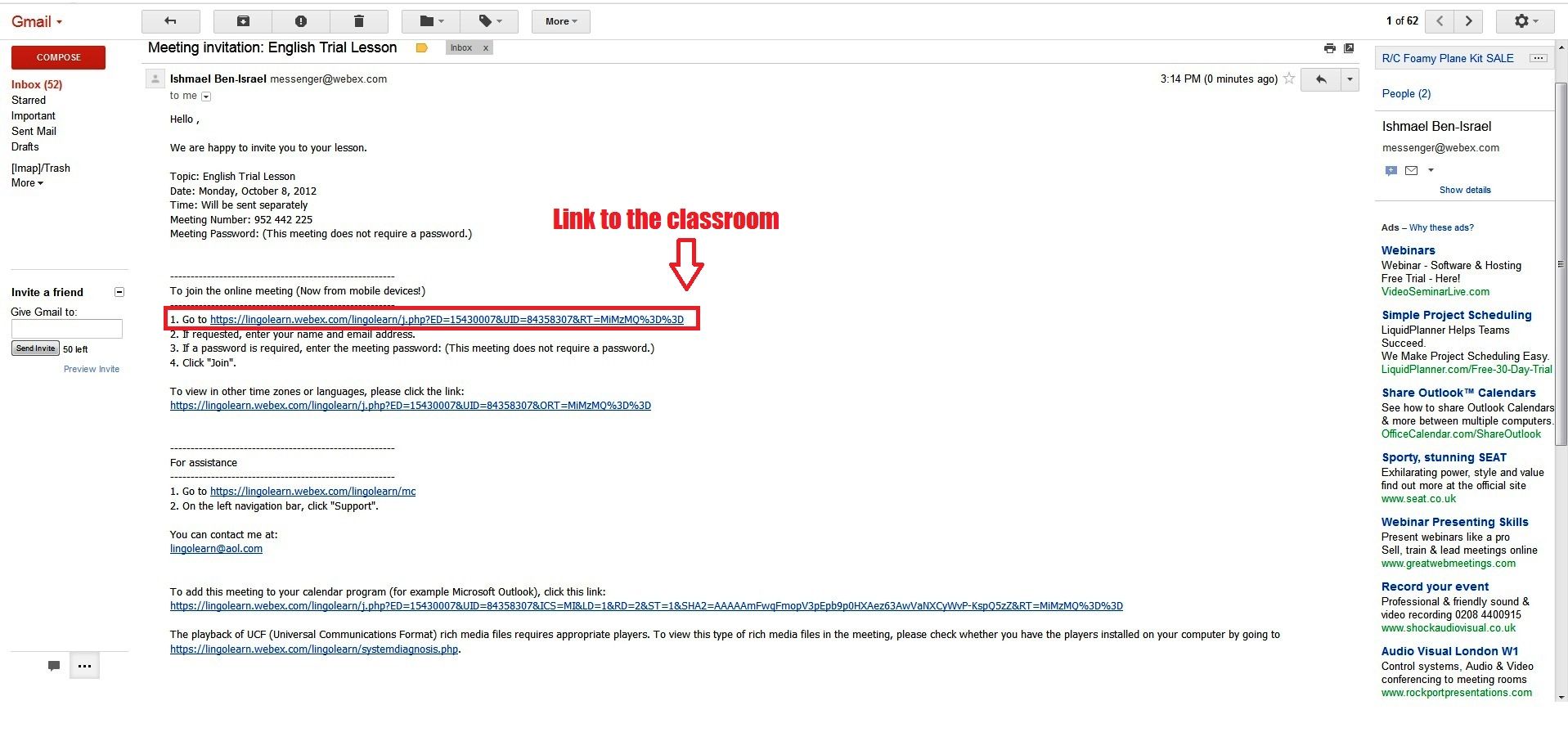
Task: Open the Move to folder dropdown
Action: 431,21
